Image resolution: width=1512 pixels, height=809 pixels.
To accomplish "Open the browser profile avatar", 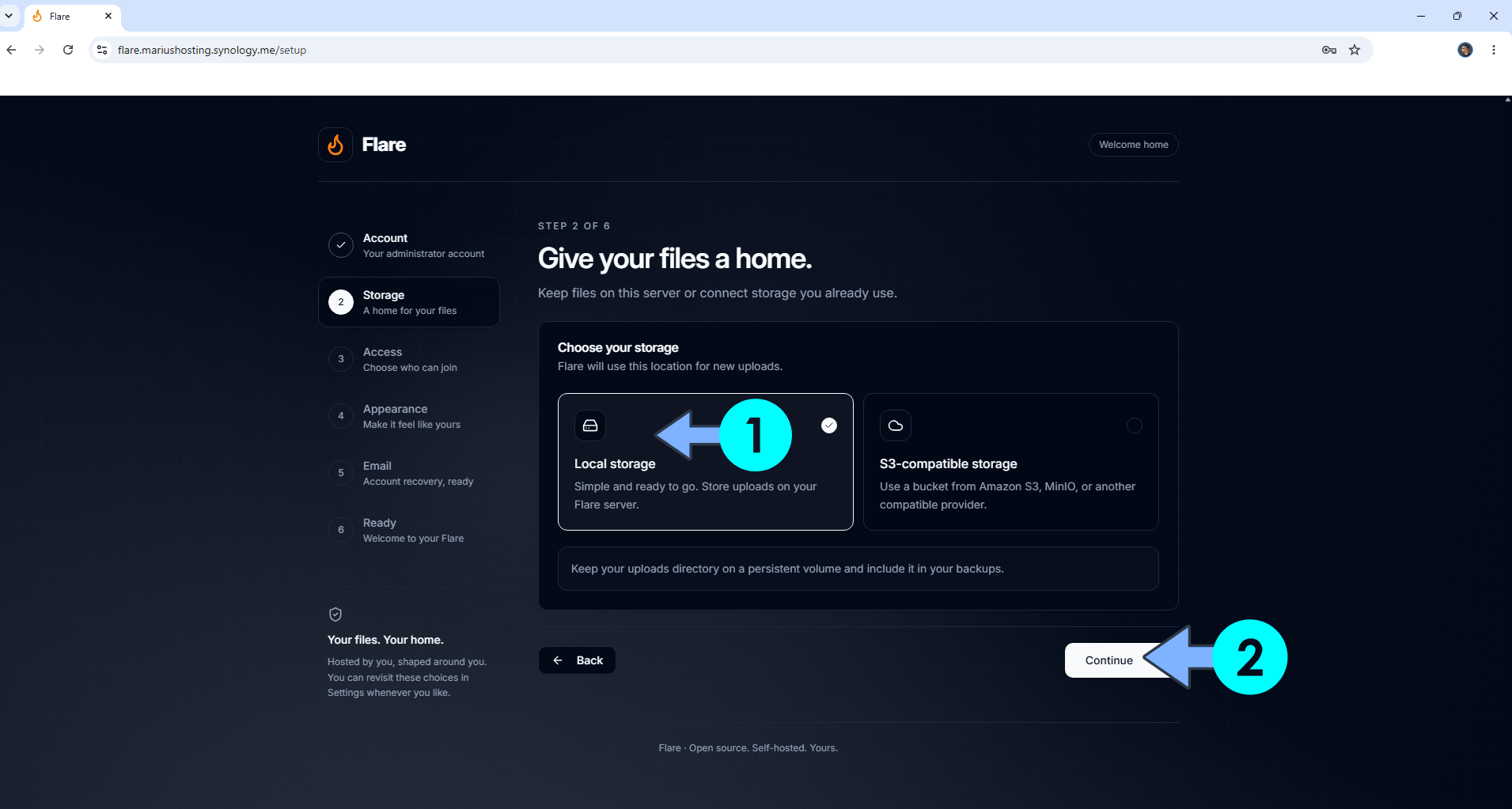I will point(1465,50).
